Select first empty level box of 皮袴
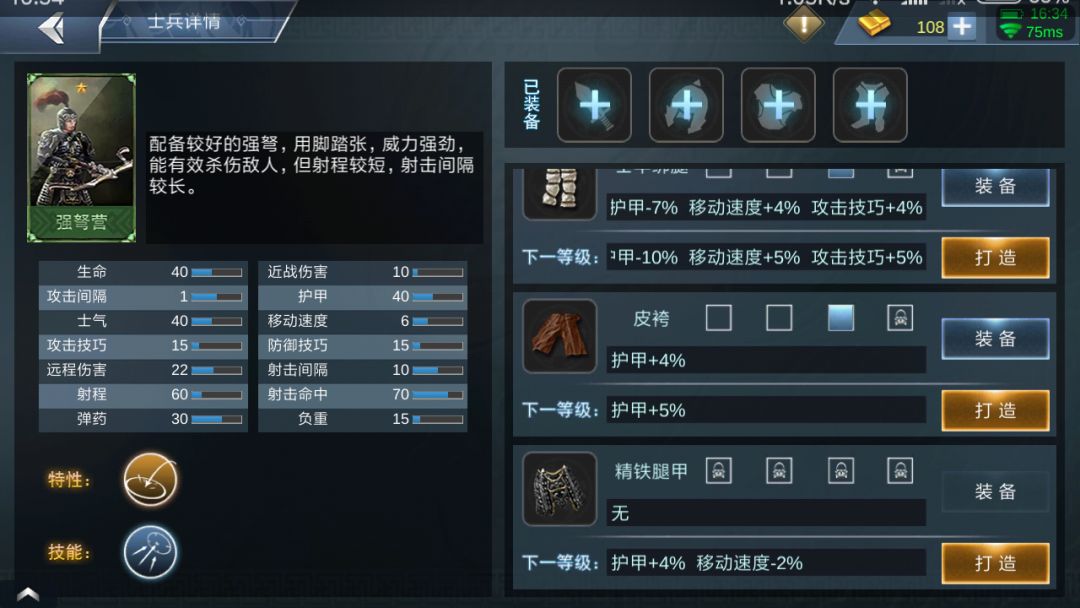 tap(718, 318)
